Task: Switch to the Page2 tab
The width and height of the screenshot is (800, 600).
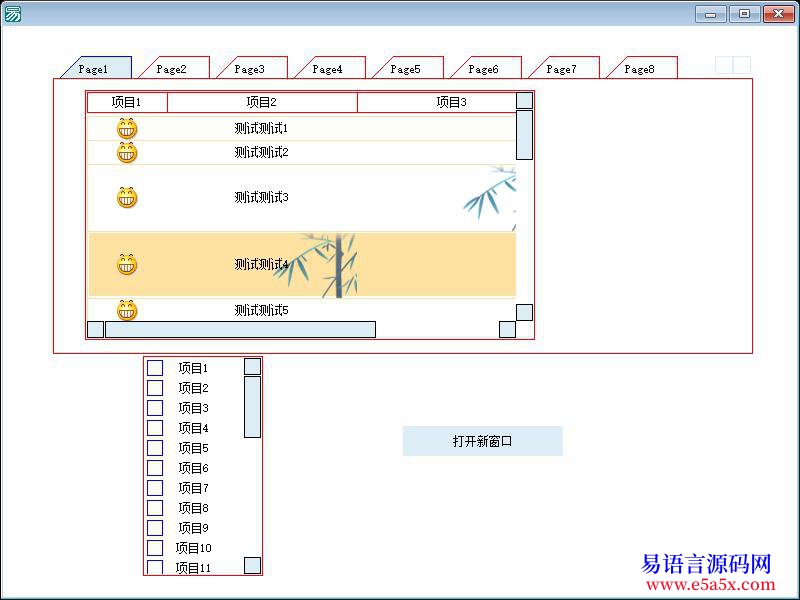Action: [173, 69]
